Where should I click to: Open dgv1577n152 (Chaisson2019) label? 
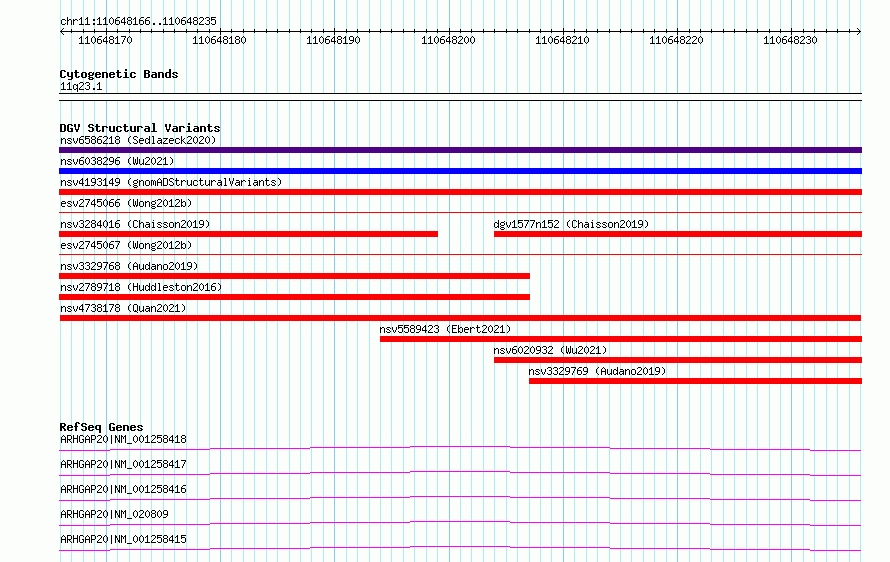click(571, 224)
